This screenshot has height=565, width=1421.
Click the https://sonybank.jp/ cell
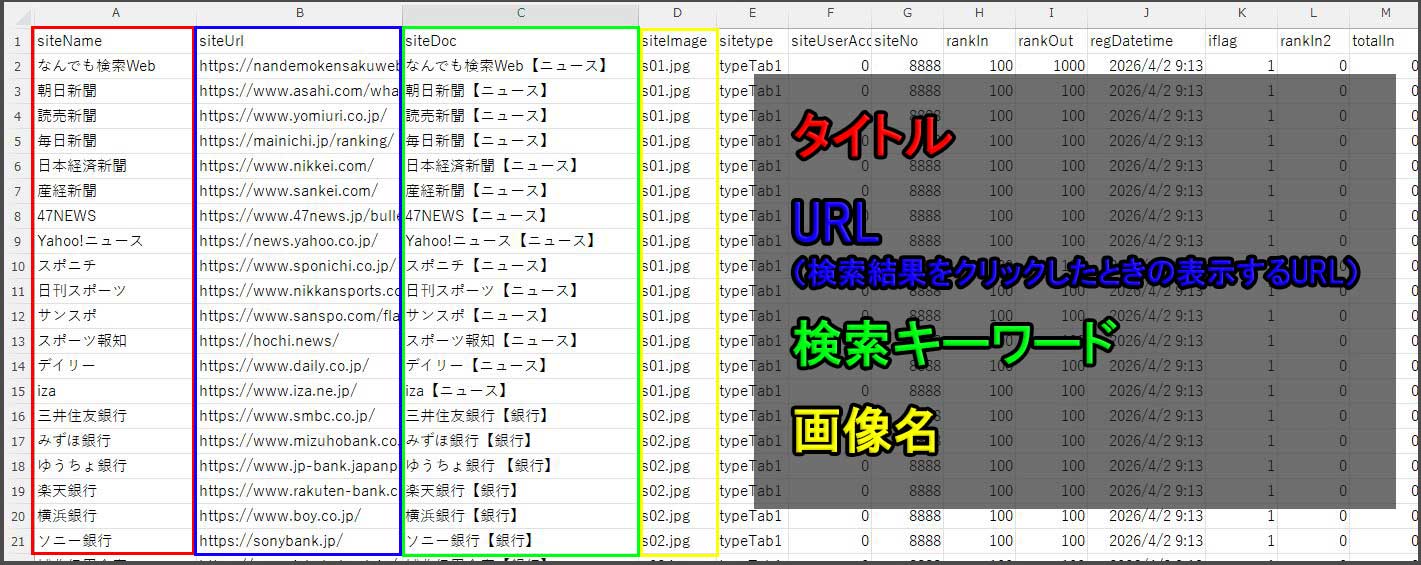tap(298, 541)
